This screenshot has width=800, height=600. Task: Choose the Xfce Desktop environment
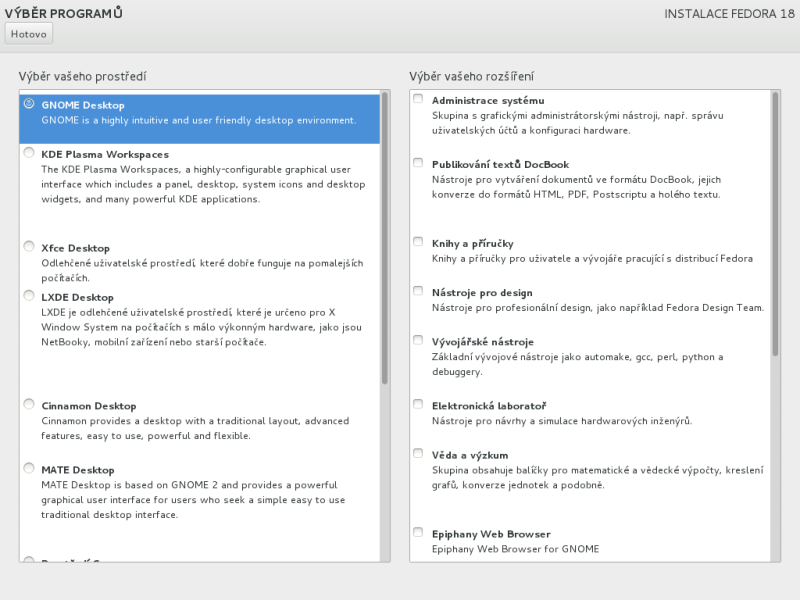tap(29, 245)
